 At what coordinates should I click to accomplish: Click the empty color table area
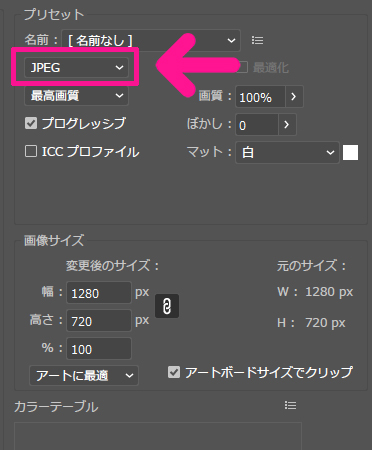(x=158, y=436)
